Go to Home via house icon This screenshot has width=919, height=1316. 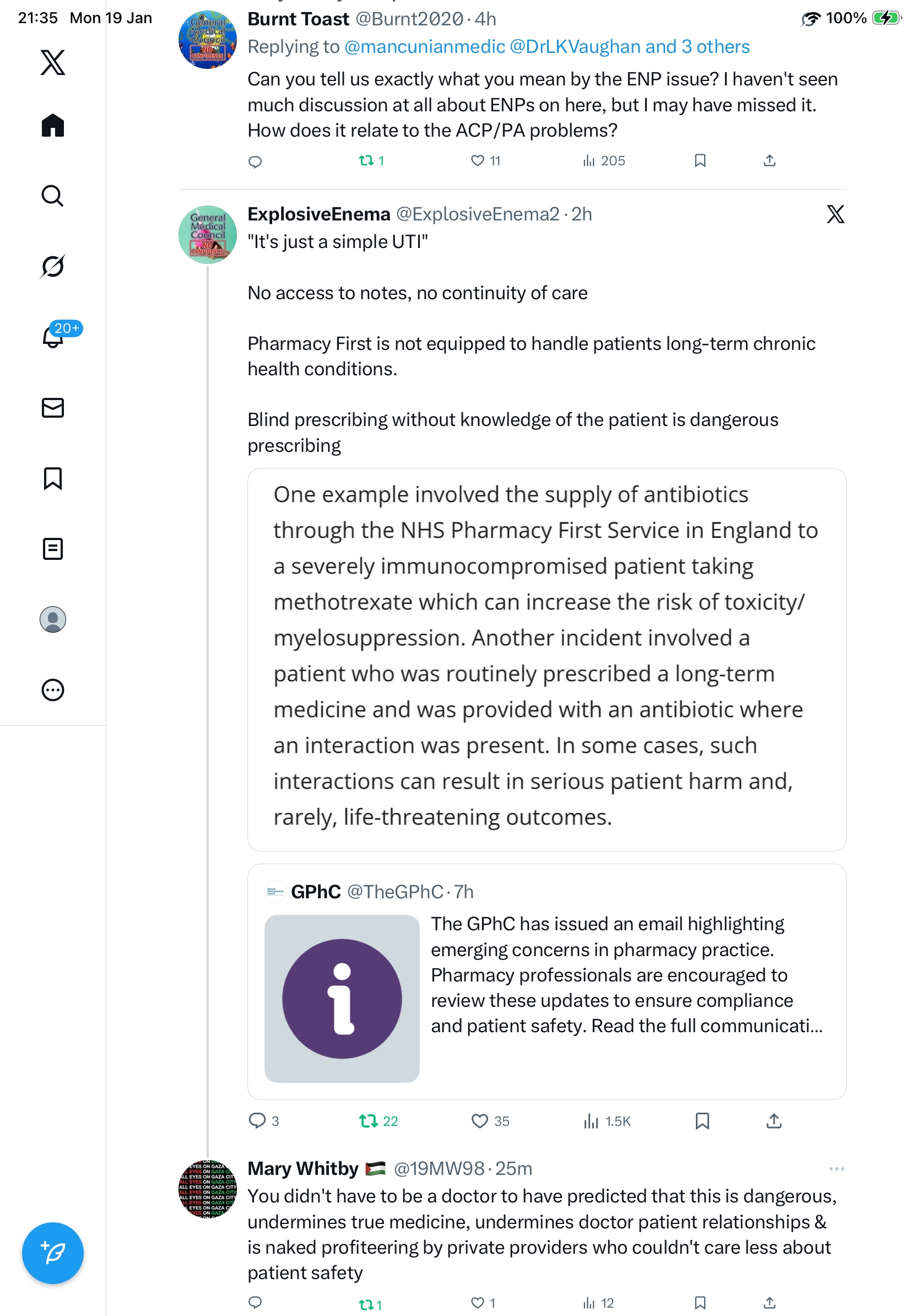[53, 126]
